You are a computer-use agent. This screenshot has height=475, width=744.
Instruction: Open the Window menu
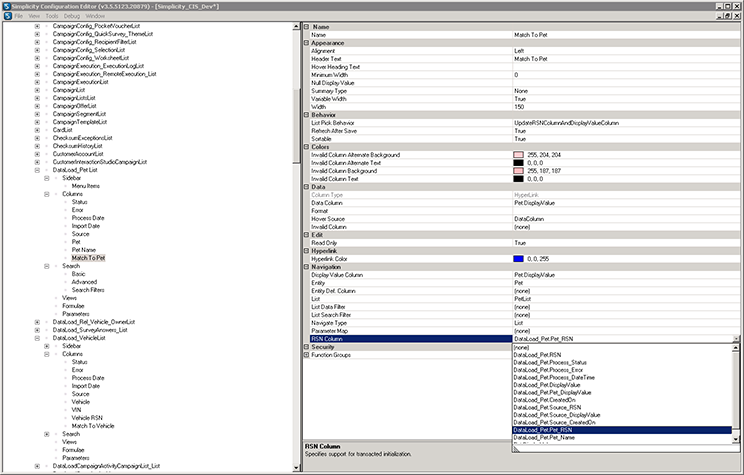pyautogui.click(x=95, y=16)
